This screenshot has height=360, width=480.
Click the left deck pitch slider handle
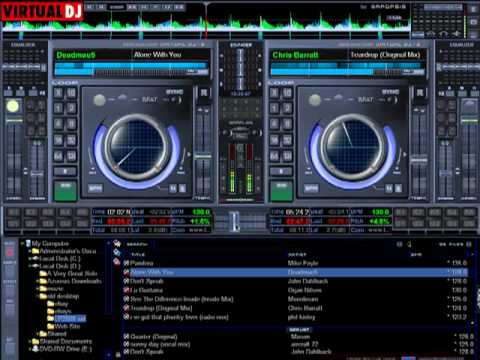[203, 156]
